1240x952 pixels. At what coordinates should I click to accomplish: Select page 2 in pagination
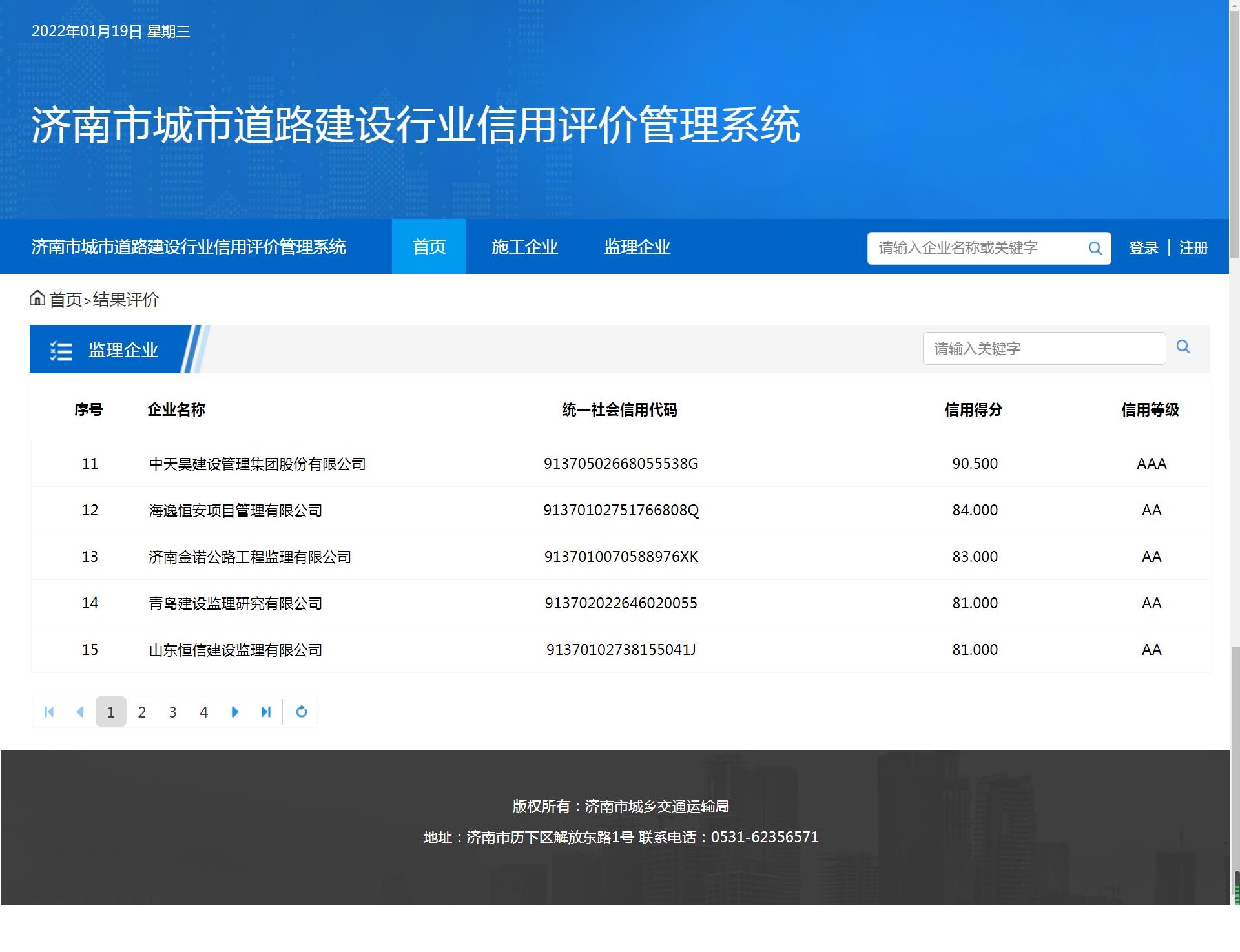click(x=142, y=712)
